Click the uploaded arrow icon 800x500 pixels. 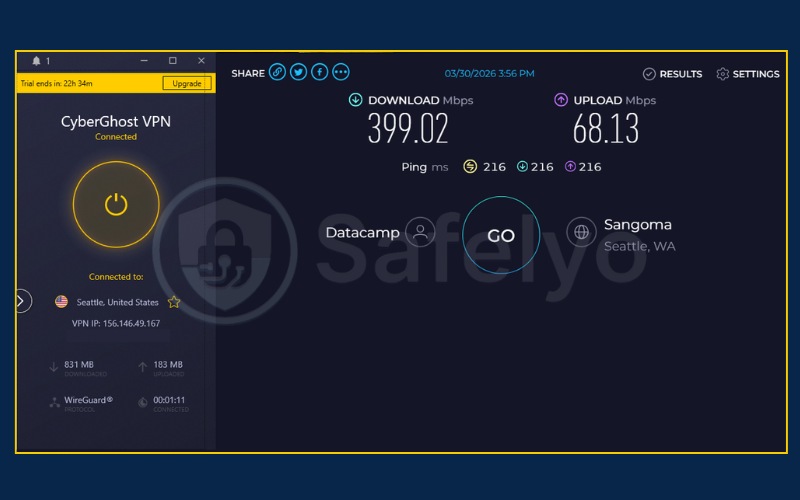143,367
